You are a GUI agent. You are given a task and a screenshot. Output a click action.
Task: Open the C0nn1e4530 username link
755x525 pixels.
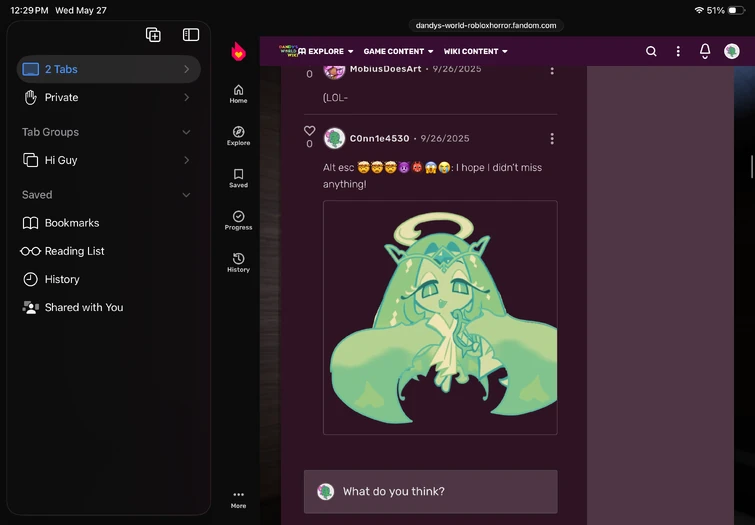coord(379,139)
